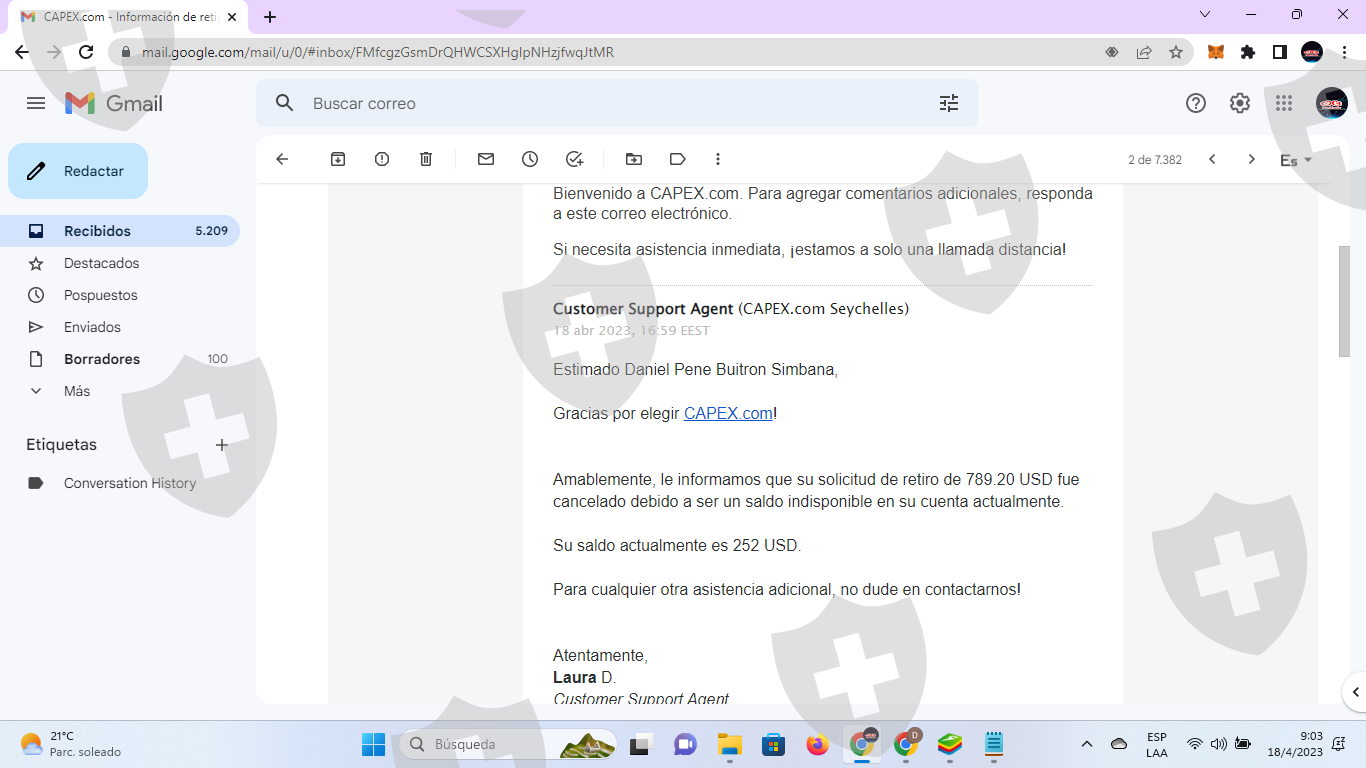Screen dimensions: 1366x768
Task: Navigate back in the browser
Action: tap(22, 52)
